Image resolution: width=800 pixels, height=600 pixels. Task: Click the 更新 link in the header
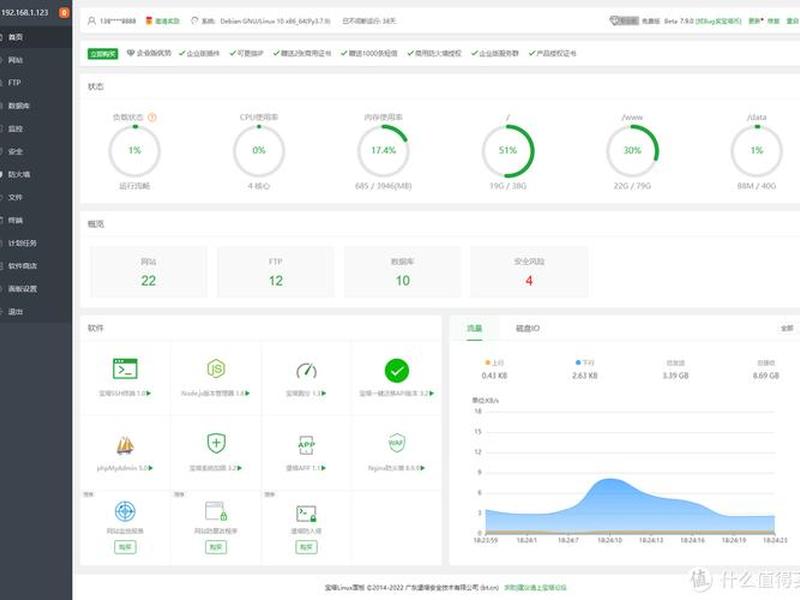(x=756, y=21)
